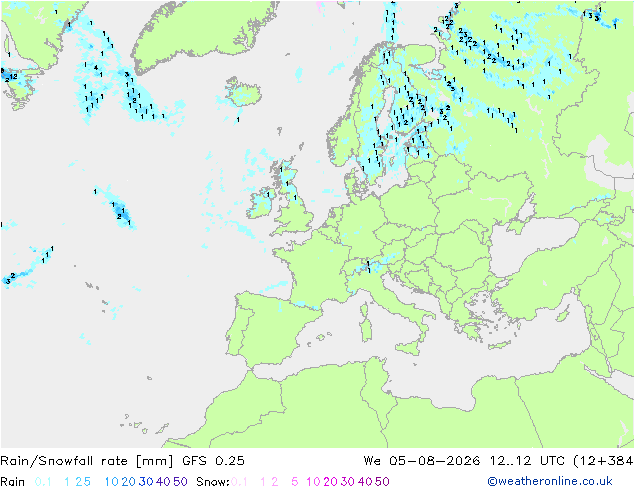The width and height of the screenshot is (634, 490).
Task: Click the "Snow:" legend label
Action: coord(213,482)
